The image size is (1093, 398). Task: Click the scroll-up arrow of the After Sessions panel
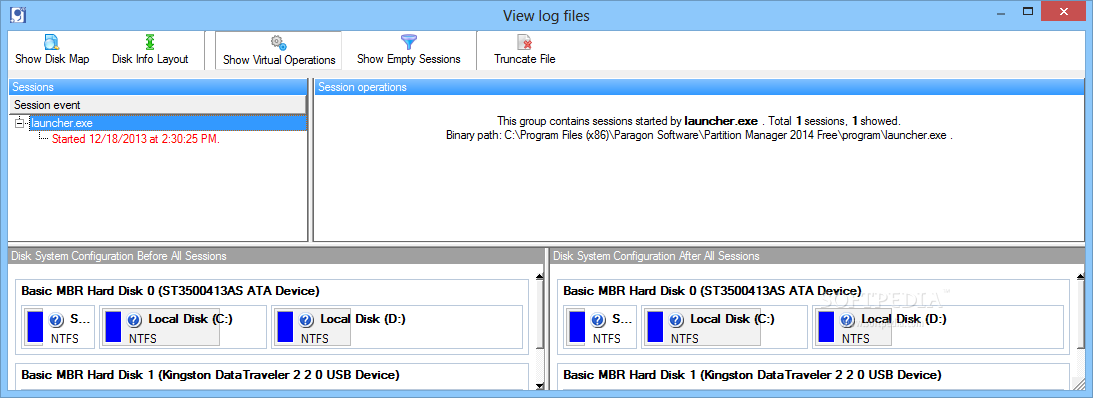(x=1080, y=277)
